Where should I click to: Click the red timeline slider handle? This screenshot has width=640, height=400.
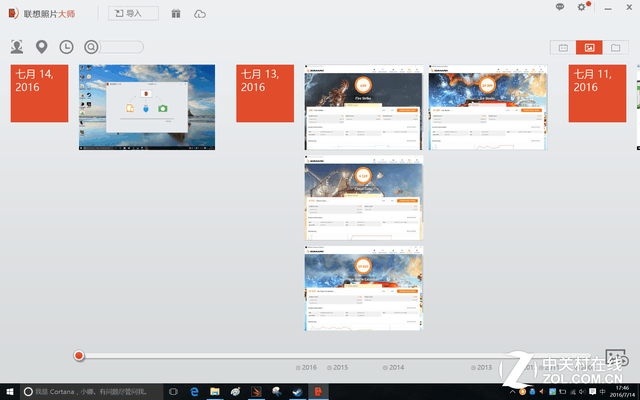[79, 356]
